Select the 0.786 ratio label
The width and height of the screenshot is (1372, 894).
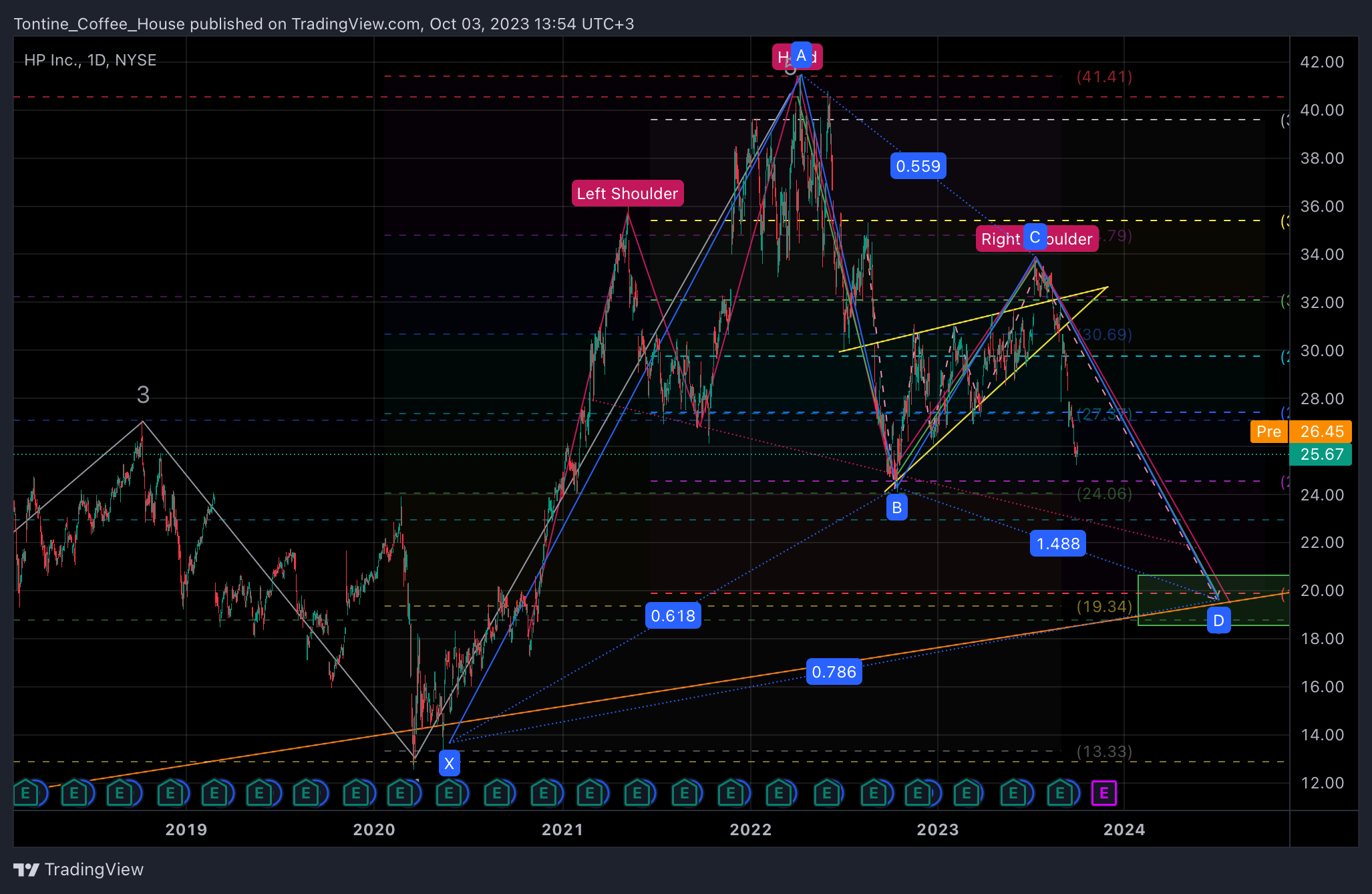tap(834, 672)
